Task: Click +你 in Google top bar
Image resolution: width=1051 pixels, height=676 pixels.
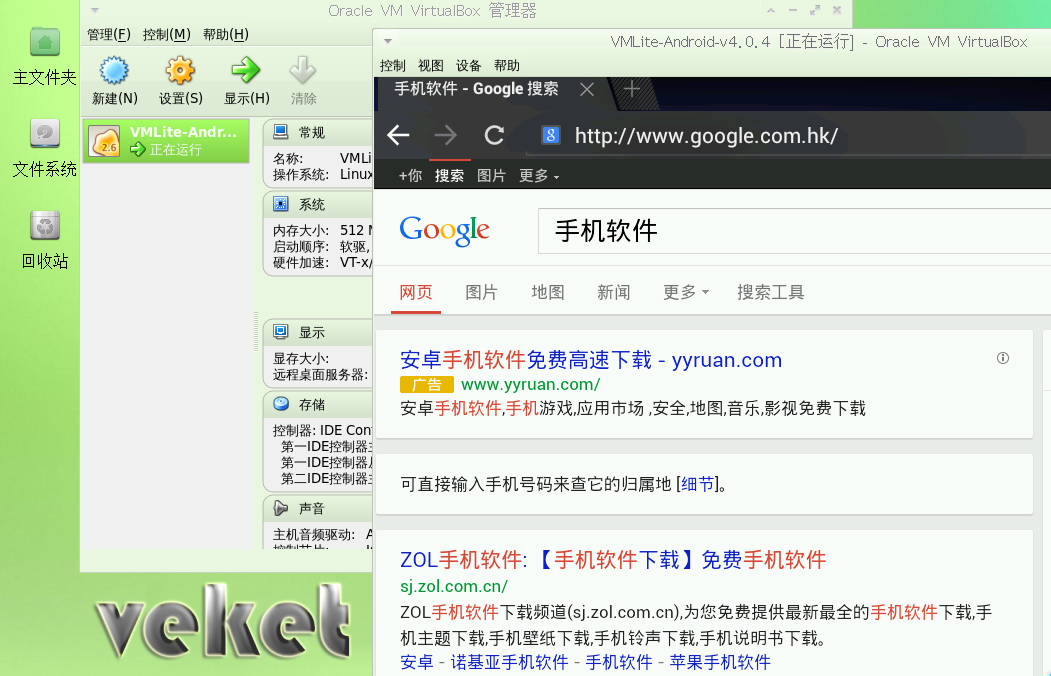Action: pos(410,176)
